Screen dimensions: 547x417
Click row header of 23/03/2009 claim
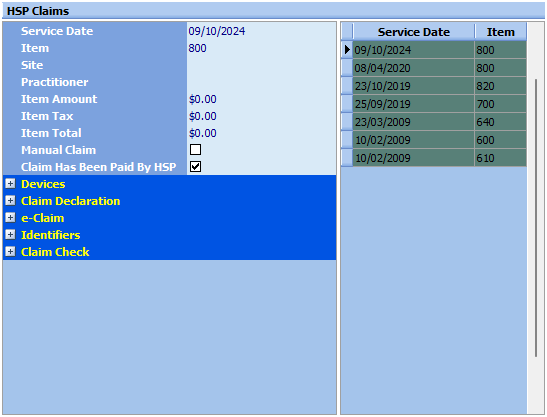pyautogui.click(x=347, y=122)
